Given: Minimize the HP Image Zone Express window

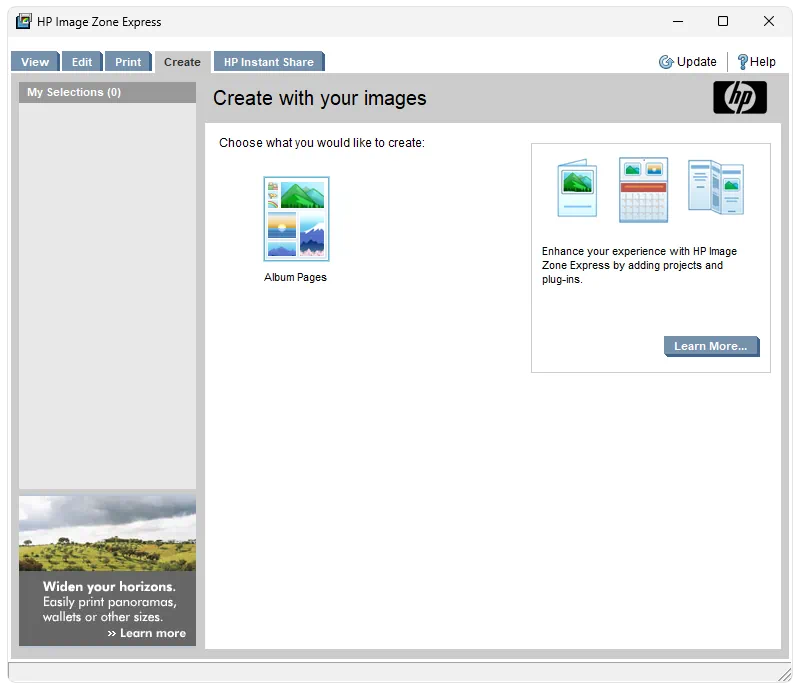Looking at the screenshot, I should [x=678, y=21].
